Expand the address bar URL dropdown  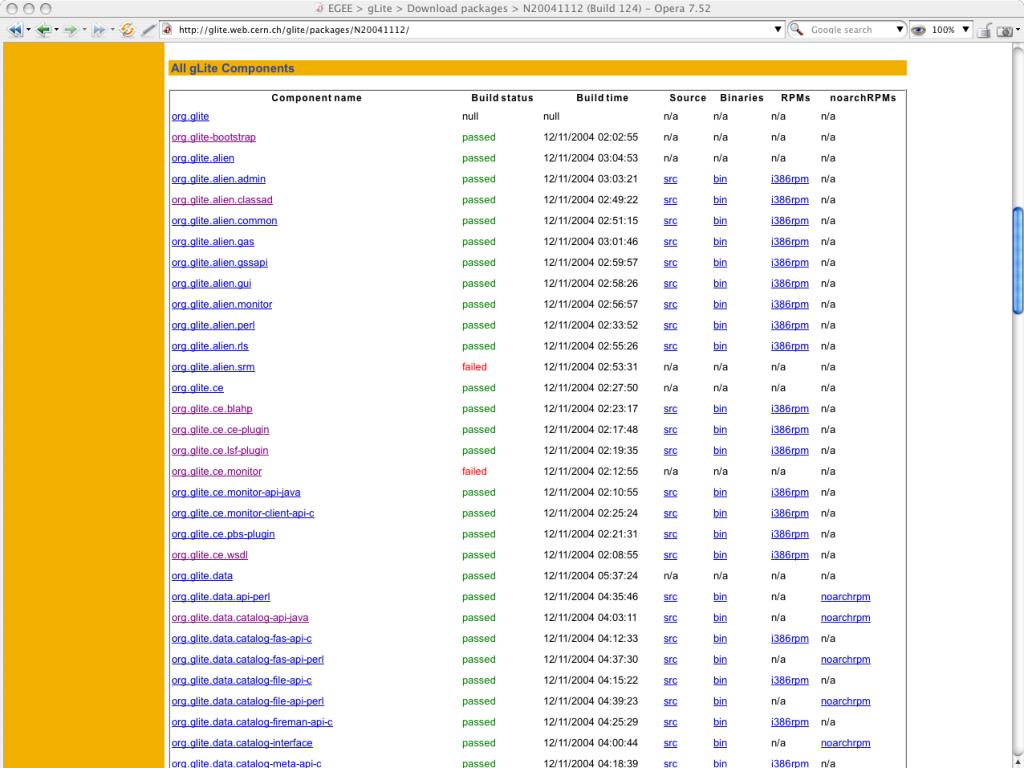pos(777,29)
